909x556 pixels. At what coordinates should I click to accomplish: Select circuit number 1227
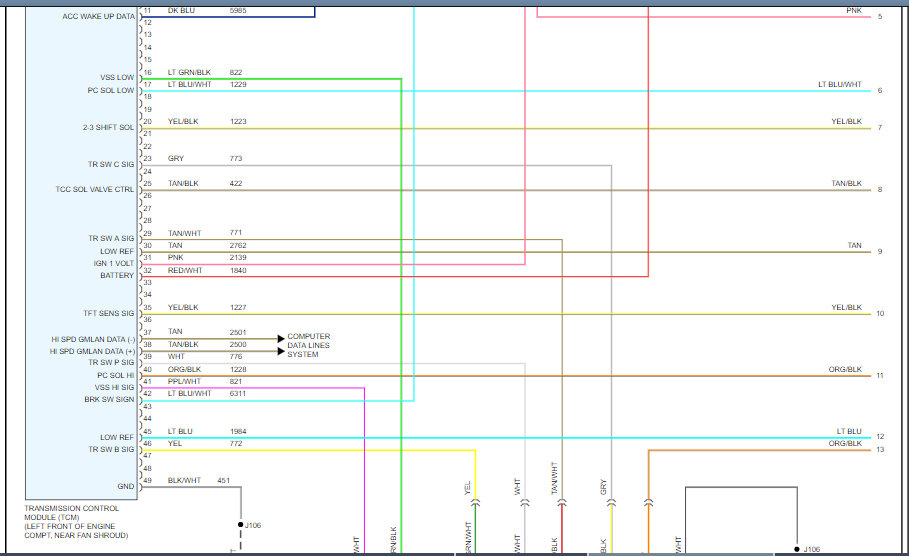[238, 307]
